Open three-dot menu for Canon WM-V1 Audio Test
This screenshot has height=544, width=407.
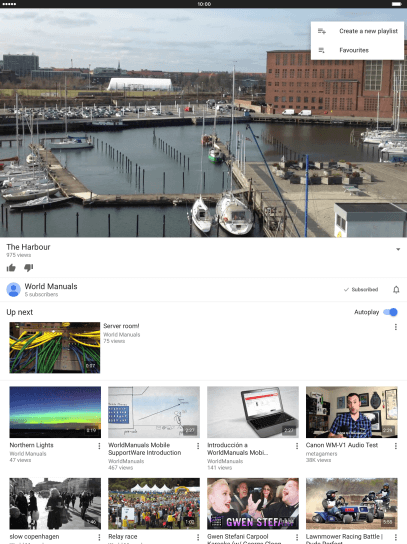coord(396,446)
